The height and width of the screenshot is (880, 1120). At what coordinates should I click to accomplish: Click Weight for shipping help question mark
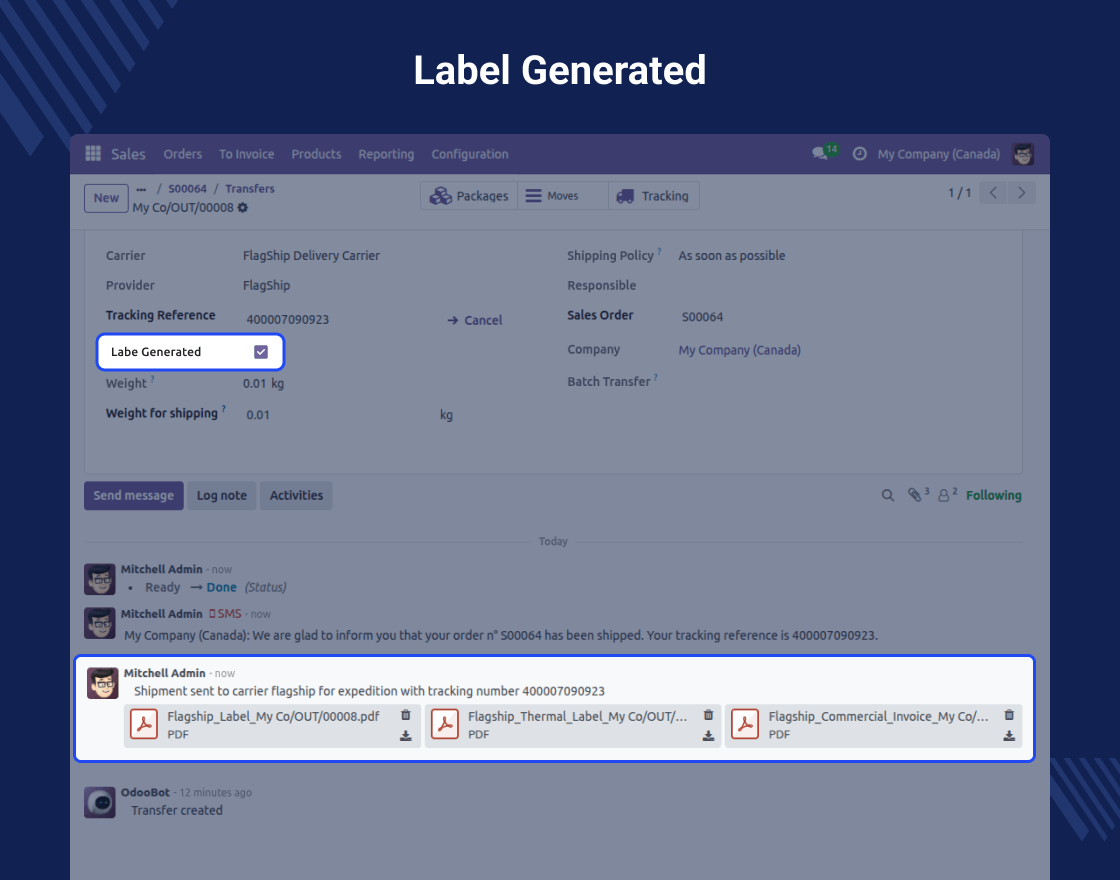pyautogui.click(x=224, y=409)
